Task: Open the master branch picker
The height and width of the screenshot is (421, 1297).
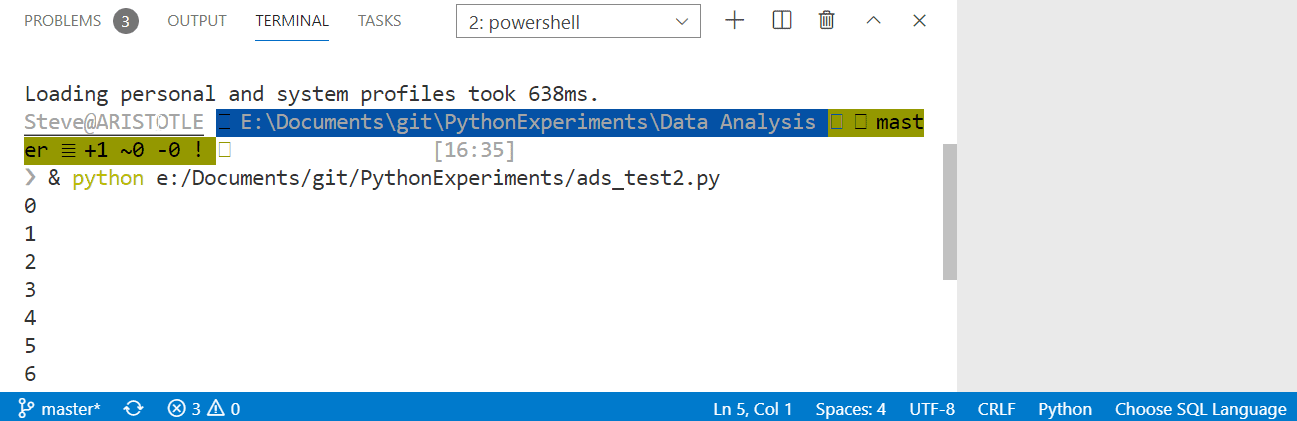Action: (59, 408)
